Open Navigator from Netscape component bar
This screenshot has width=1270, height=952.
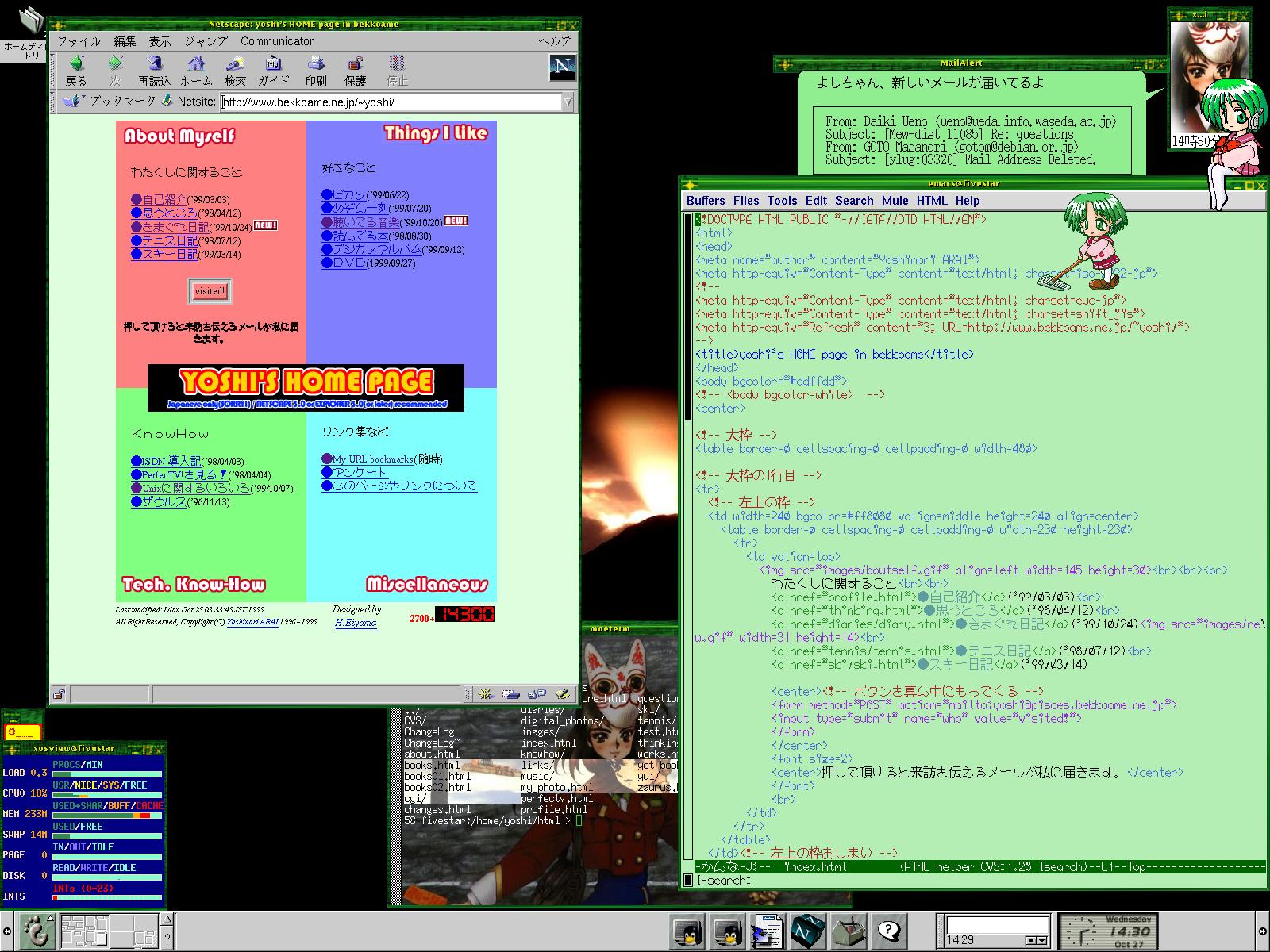pos(486,695)
